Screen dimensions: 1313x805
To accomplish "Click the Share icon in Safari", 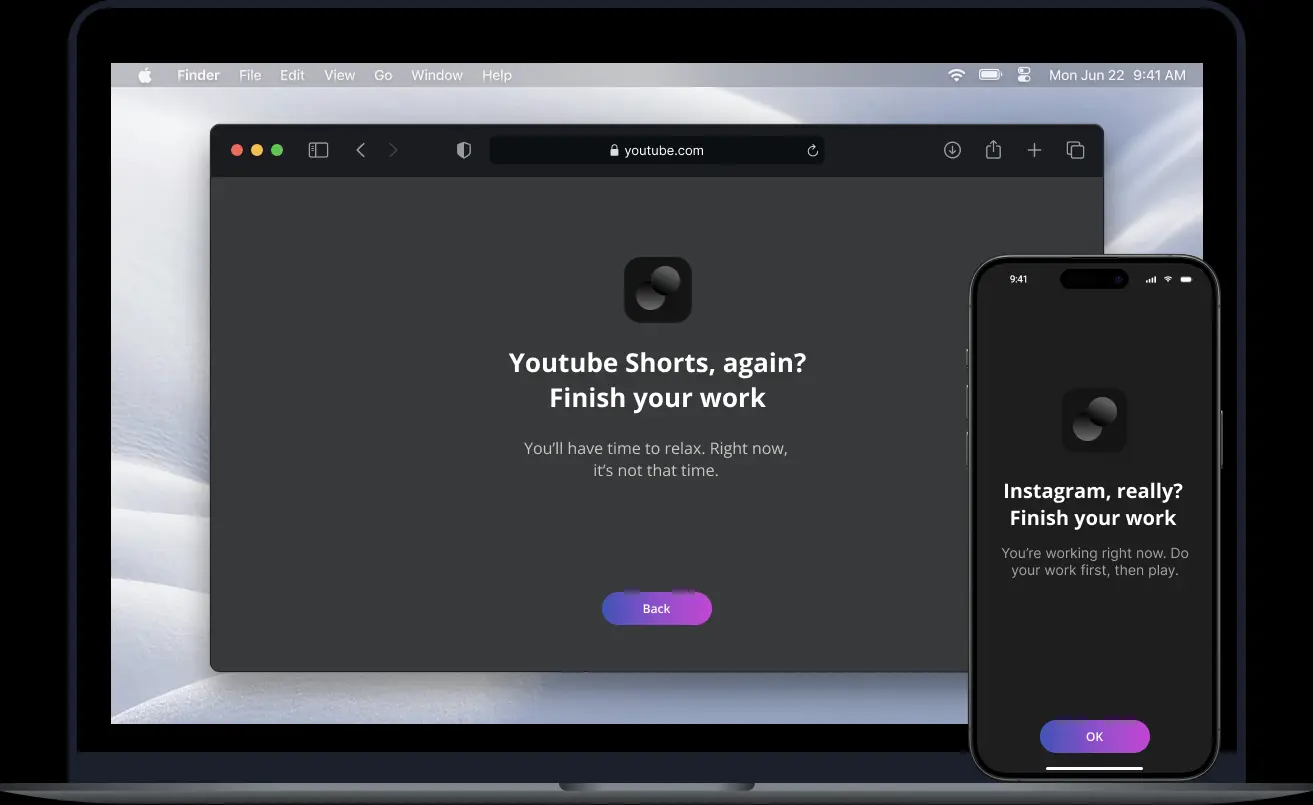I will pos(993,150).
